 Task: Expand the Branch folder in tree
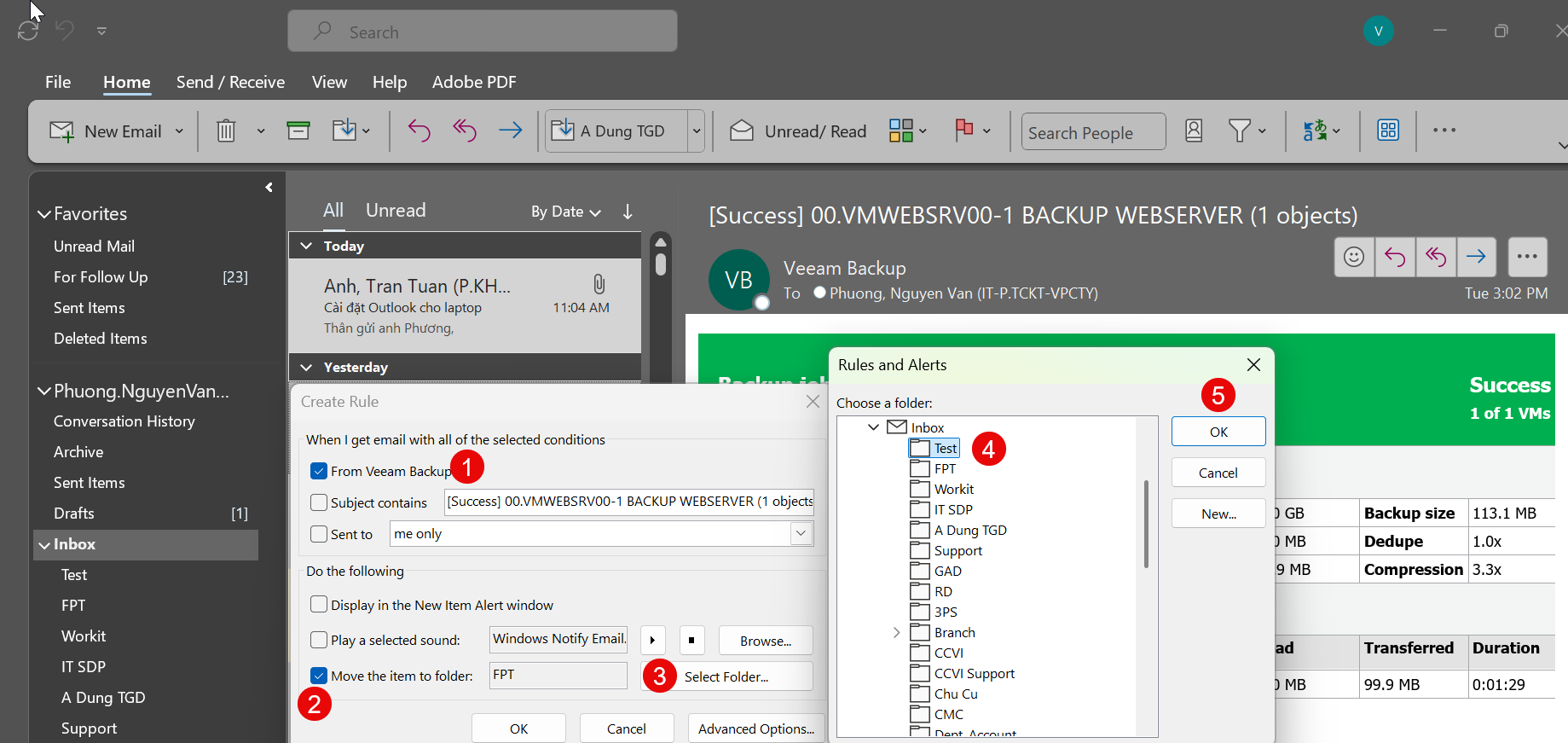[896, 632]
